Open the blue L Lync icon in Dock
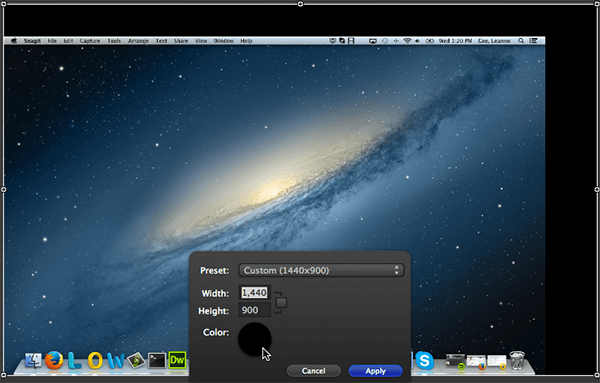 point(75,360)
